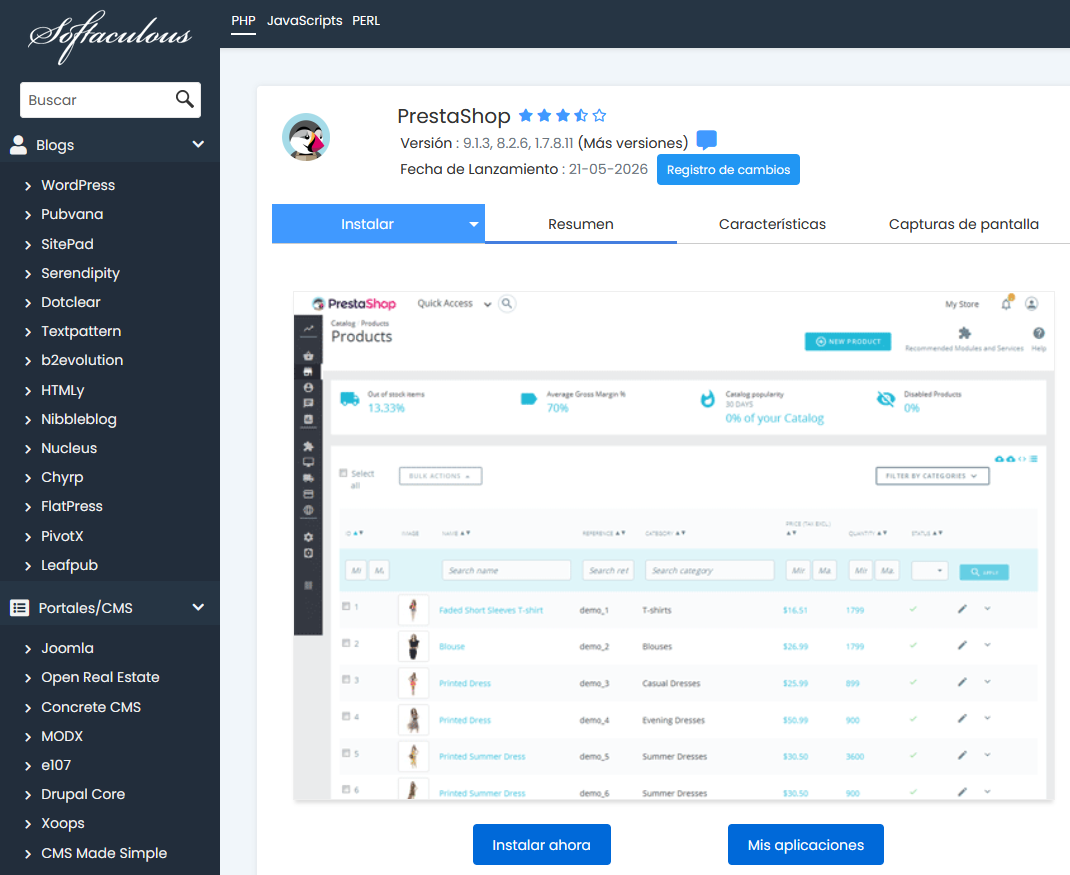The image size is (1070, 875).
Task: Open e107 in the sidebar
Action: tap(56, 765)
